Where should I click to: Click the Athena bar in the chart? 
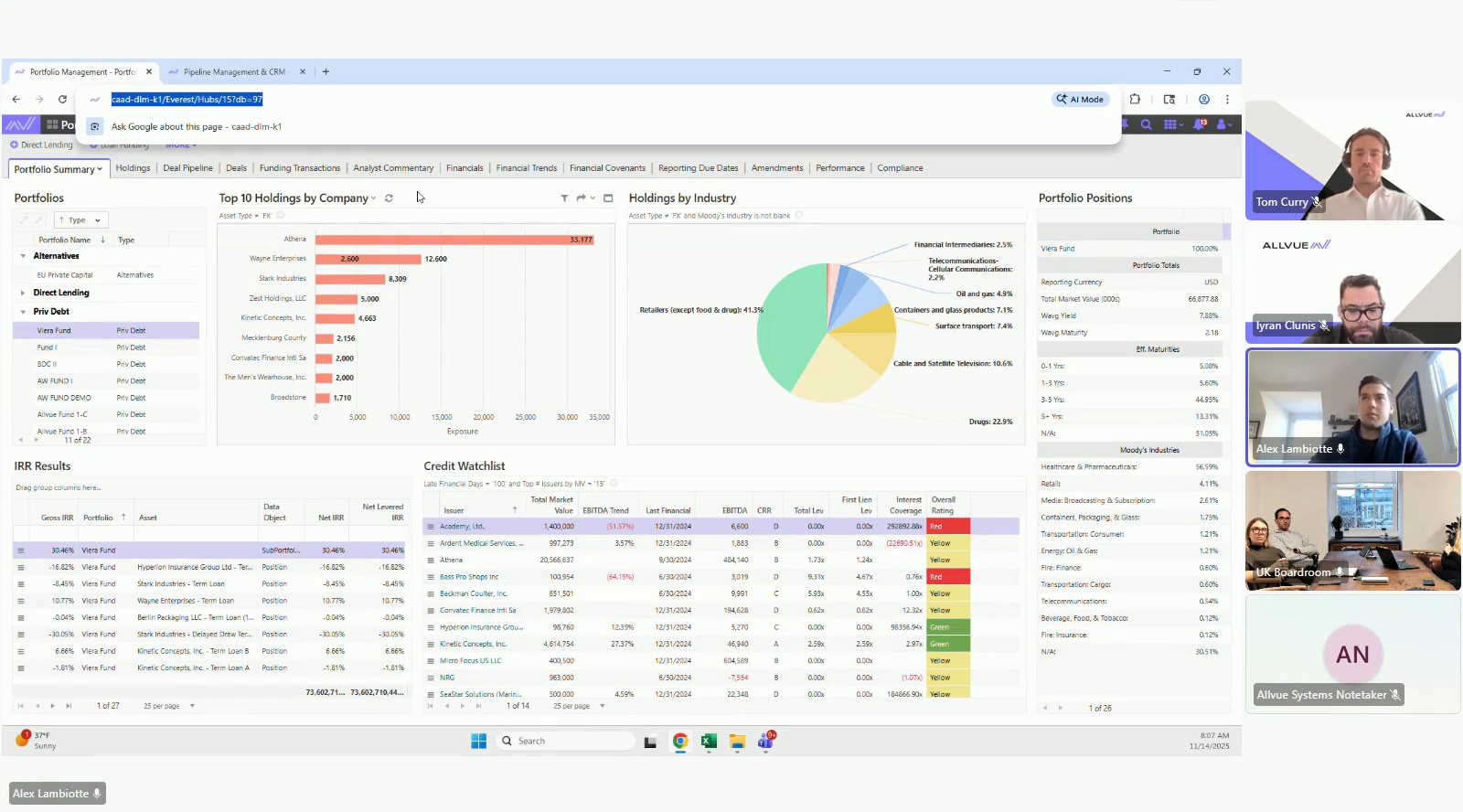coord(454,240)
